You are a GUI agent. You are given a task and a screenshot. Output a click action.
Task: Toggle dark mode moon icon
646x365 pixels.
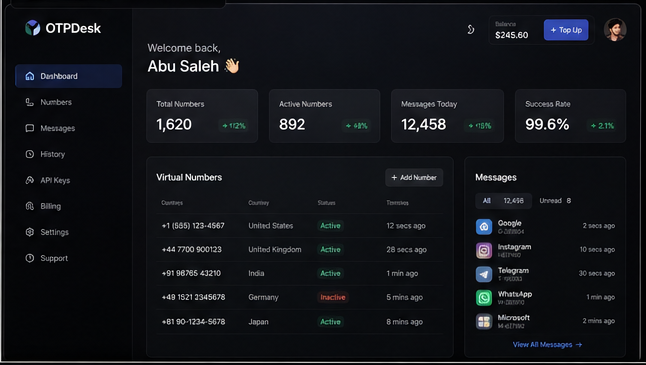pos(470,30)
